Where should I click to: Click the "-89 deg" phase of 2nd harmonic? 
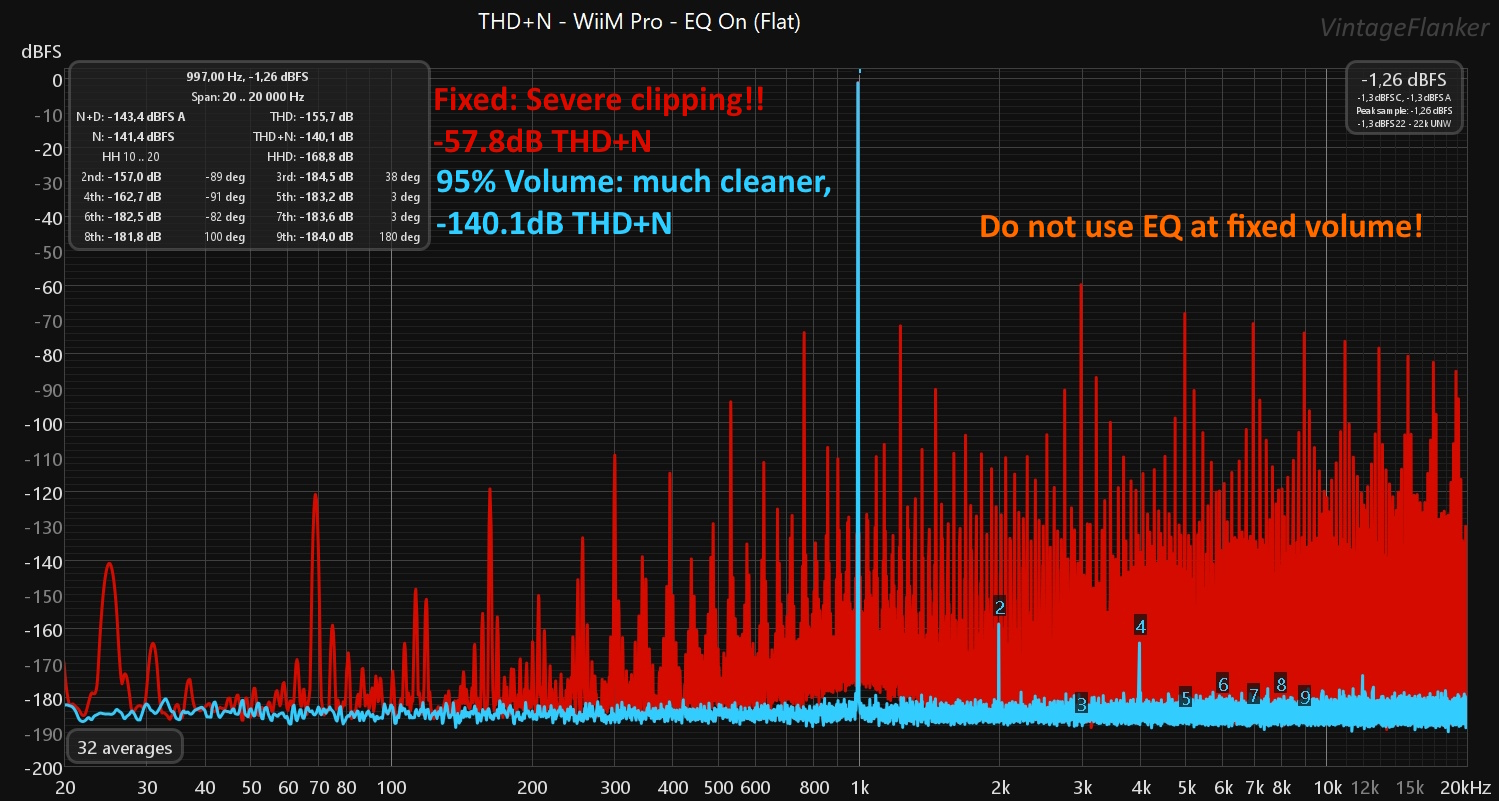(x=225, y=177)
